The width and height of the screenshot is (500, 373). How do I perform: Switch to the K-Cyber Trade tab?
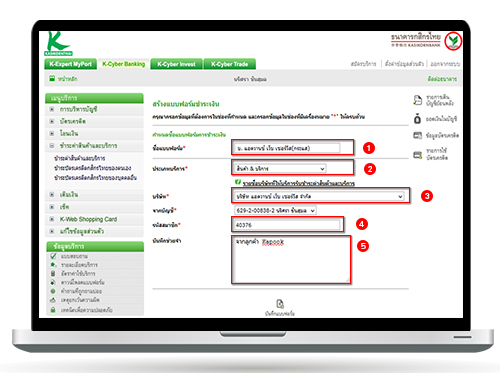[230, 64]
